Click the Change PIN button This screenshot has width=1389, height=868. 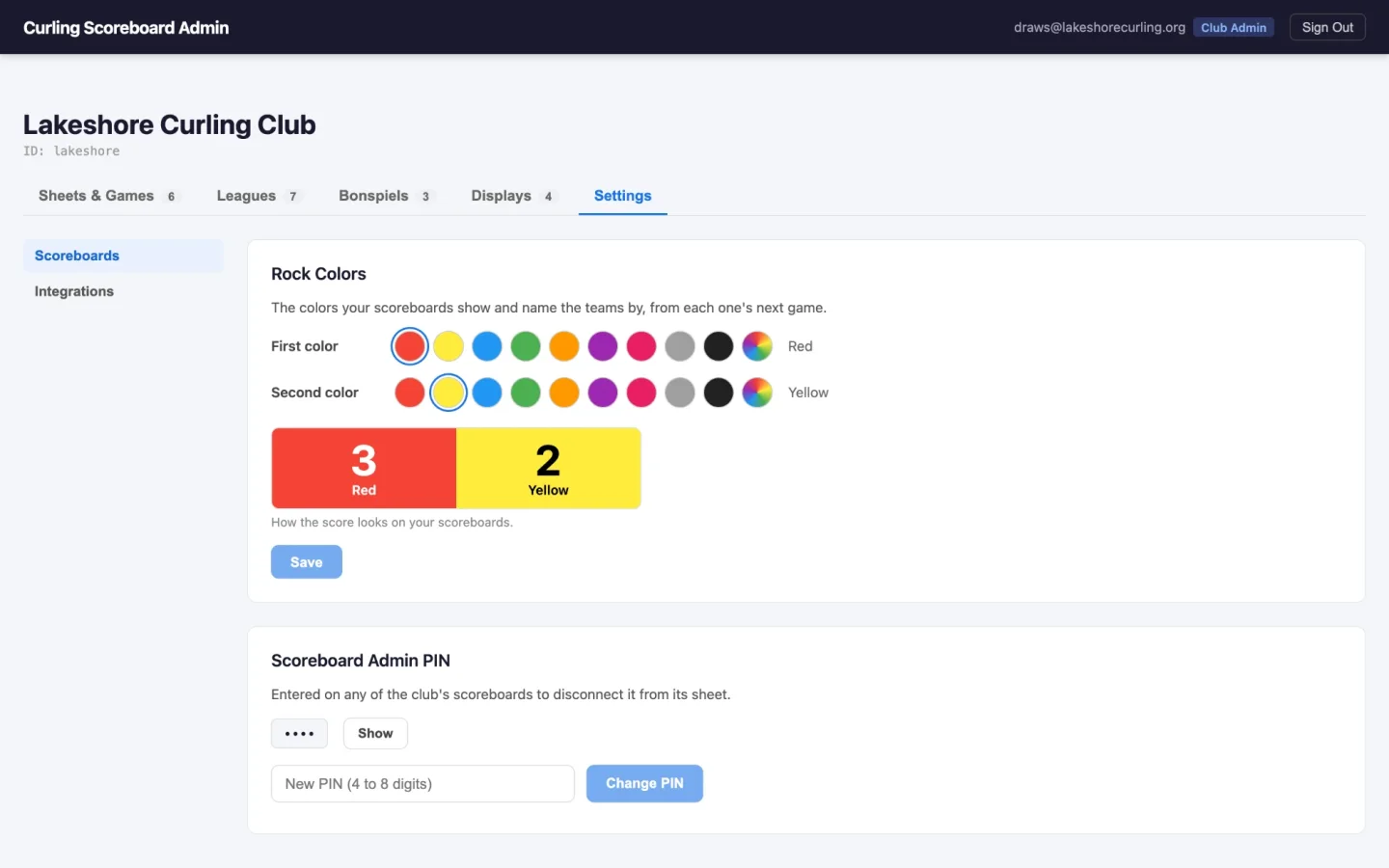click(x=644, y=783)
